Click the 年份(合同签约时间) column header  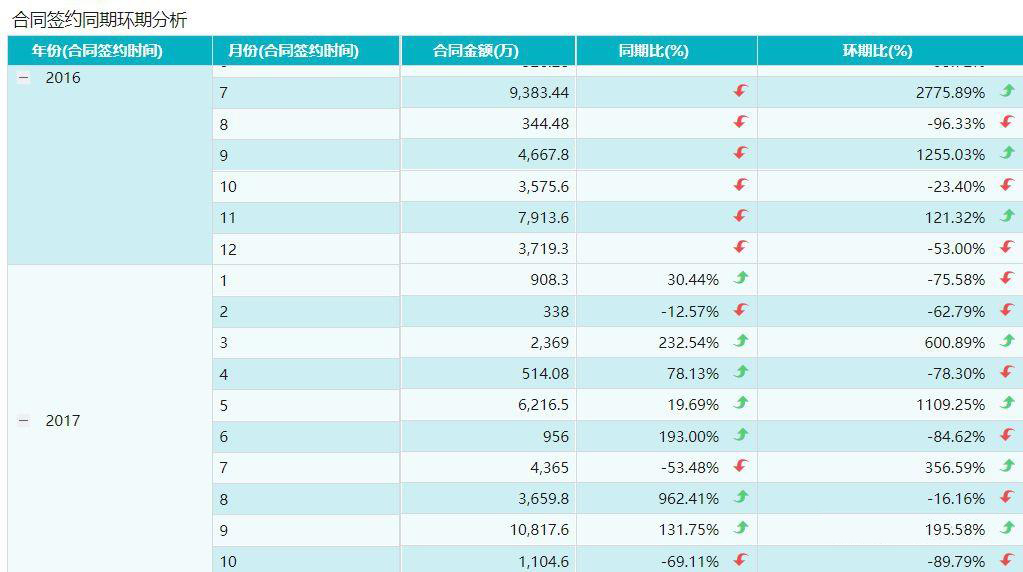(x=97, y=51)
